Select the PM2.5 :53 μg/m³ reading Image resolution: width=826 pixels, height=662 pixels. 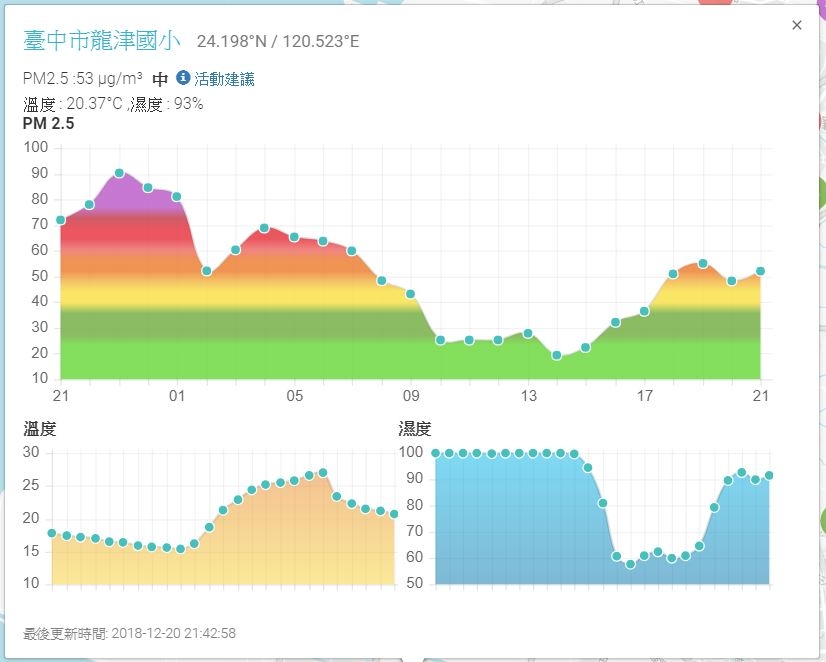click(83, 78)
